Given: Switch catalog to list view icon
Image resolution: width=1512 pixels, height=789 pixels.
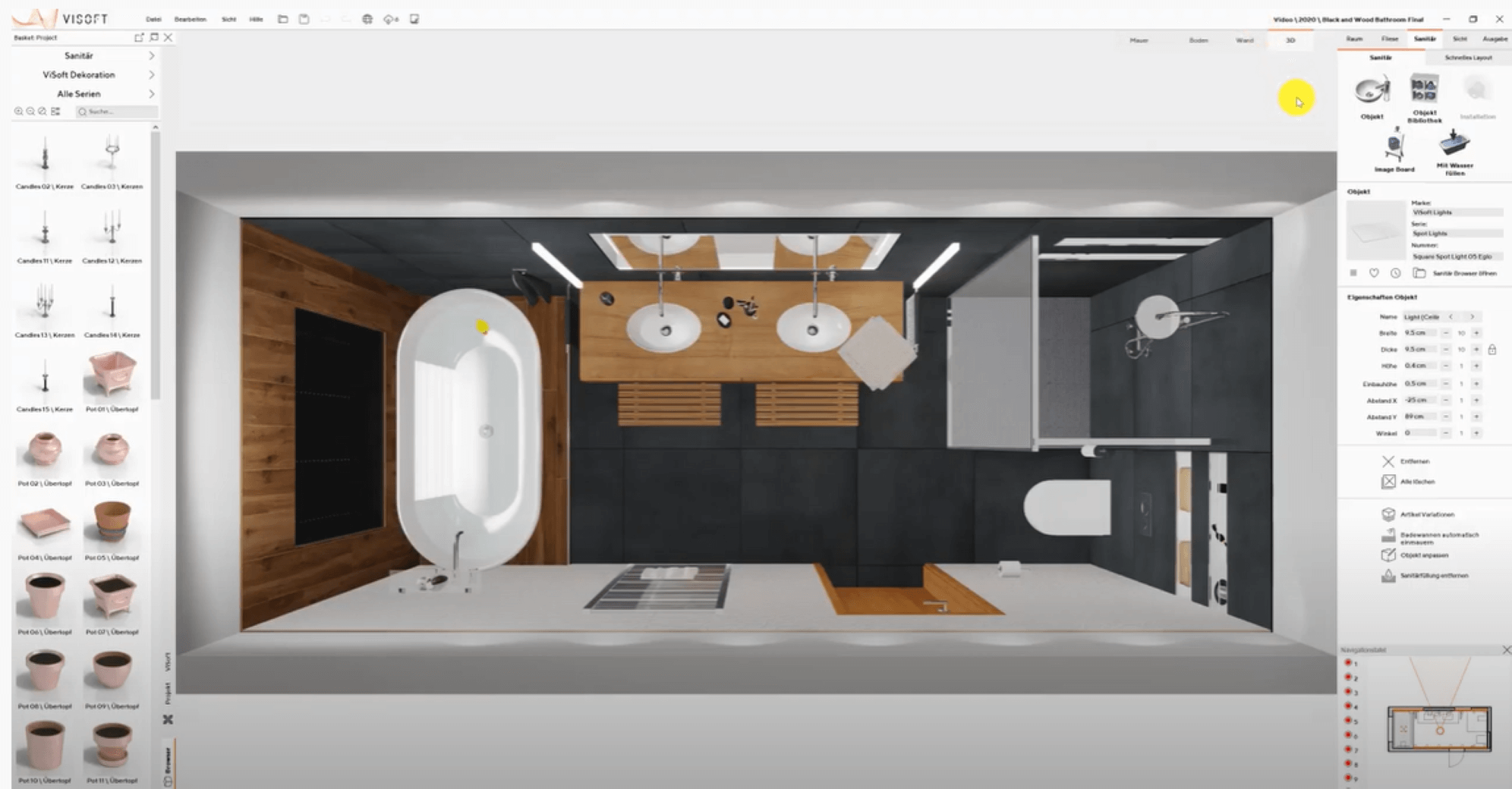Looking at the screenshot, I should 55,112.
